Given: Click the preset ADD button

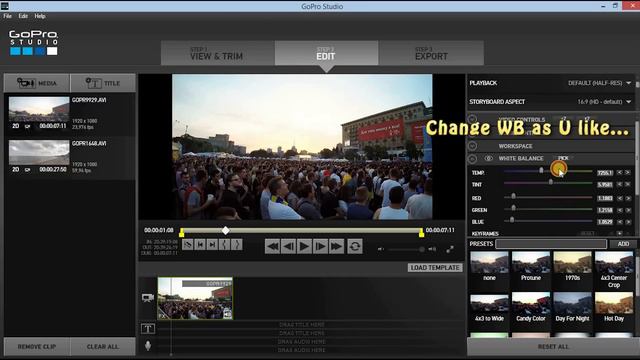Looking at the screenshot, I should tap(623, 244).
